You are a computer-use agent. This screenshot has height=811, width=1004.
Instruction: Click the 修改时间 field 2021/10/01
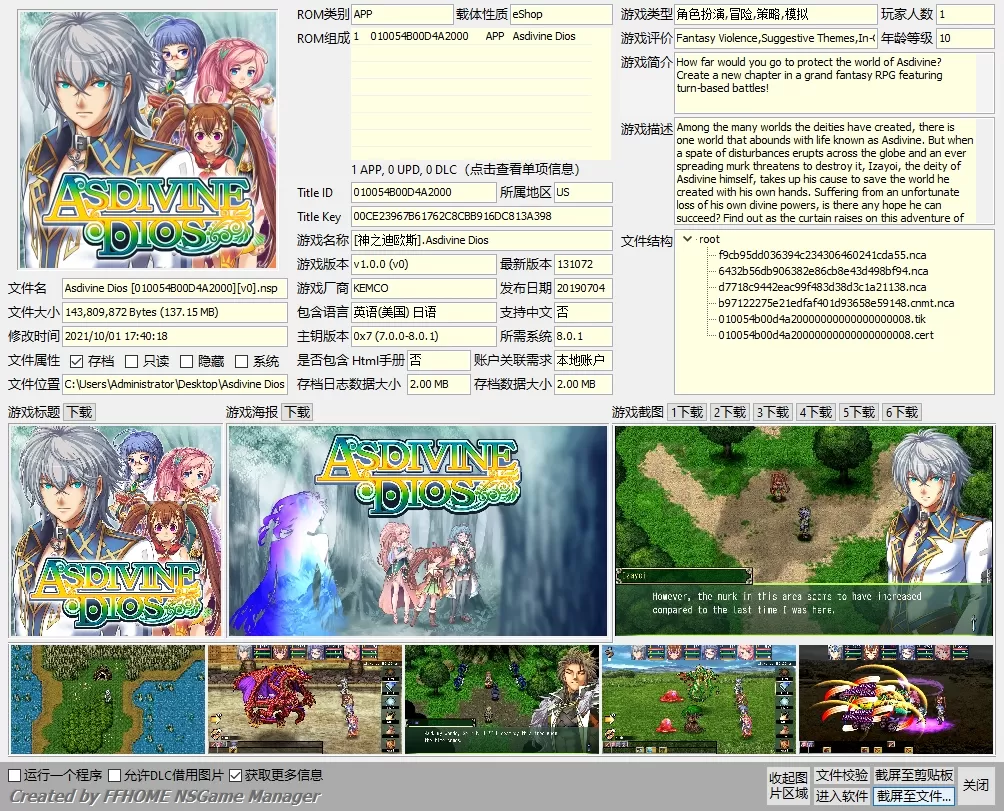(175, 336)
